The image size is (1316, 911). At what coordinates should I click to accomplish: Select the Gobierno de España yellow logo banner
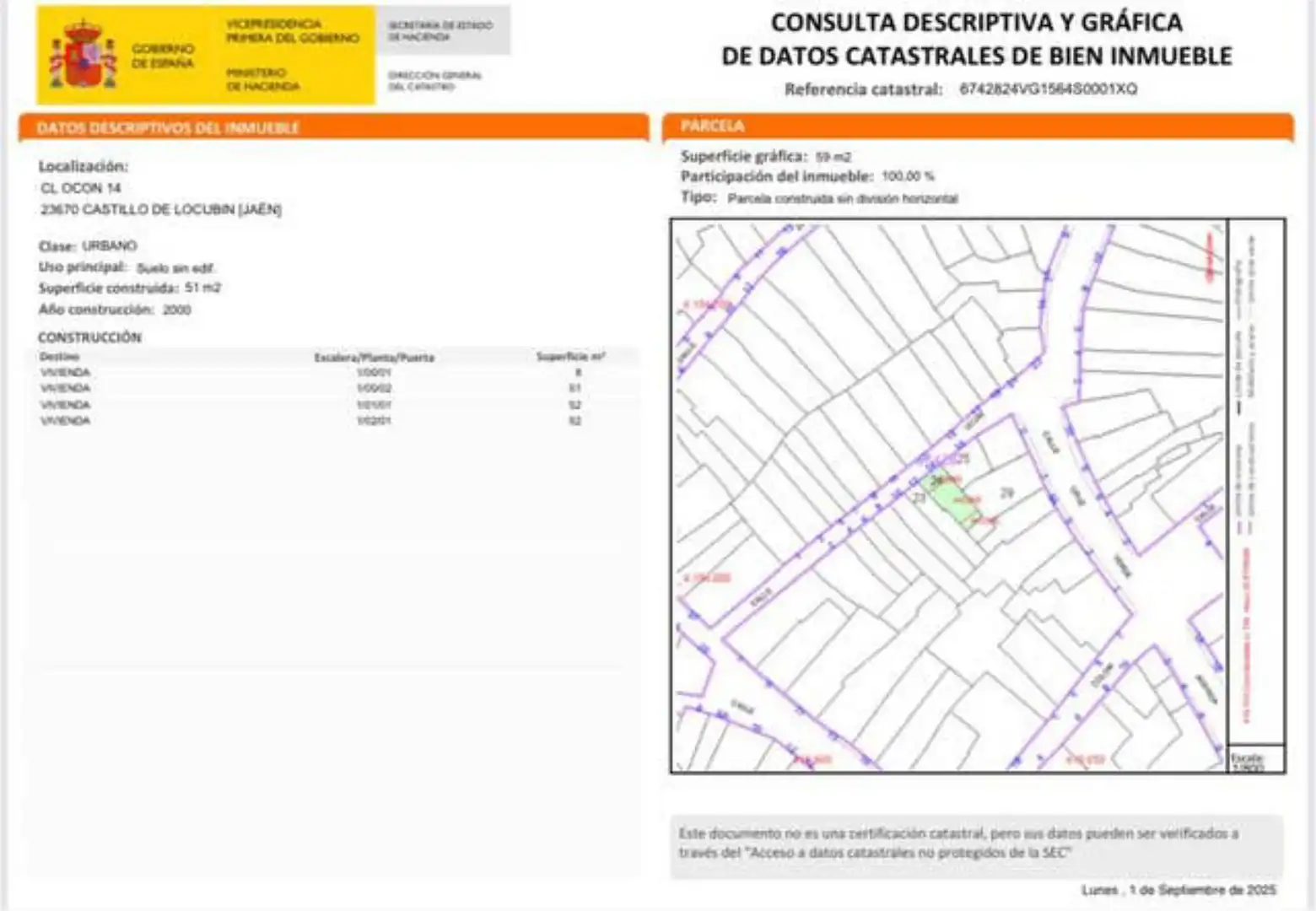[x=206, y=55]
